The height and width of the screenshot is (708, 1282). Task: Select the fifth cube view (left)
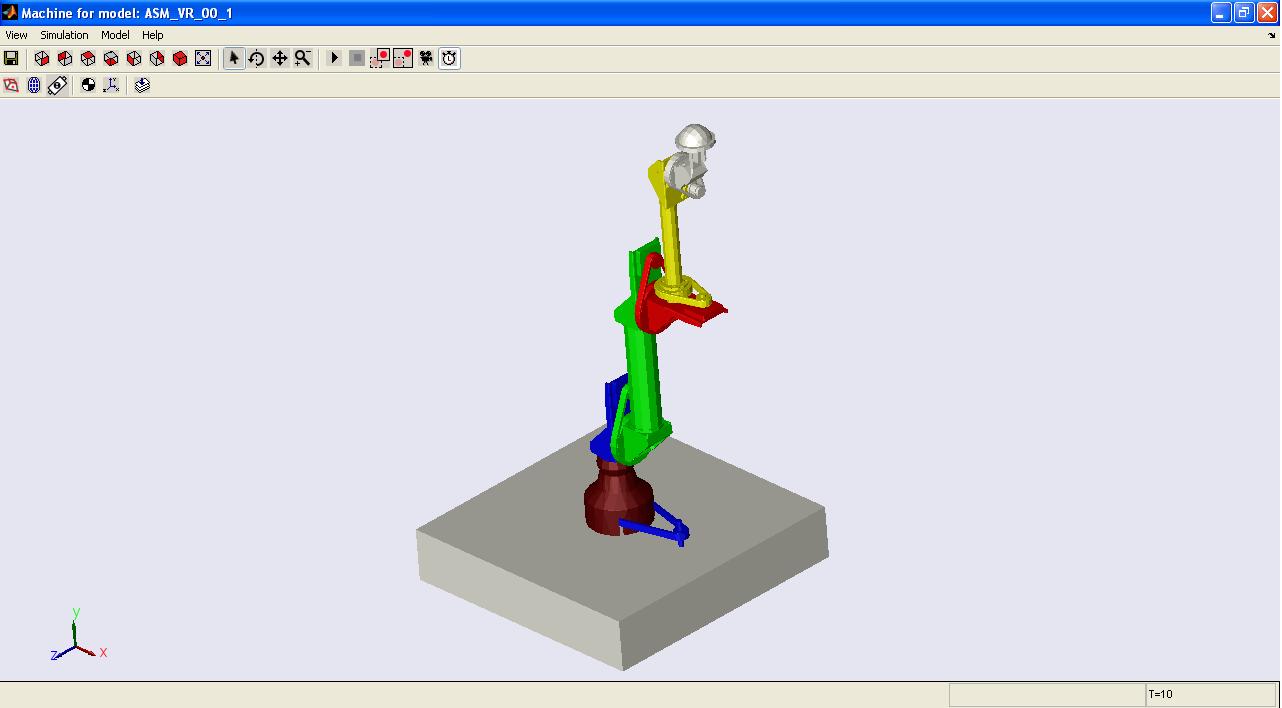(x=134, y=58)
